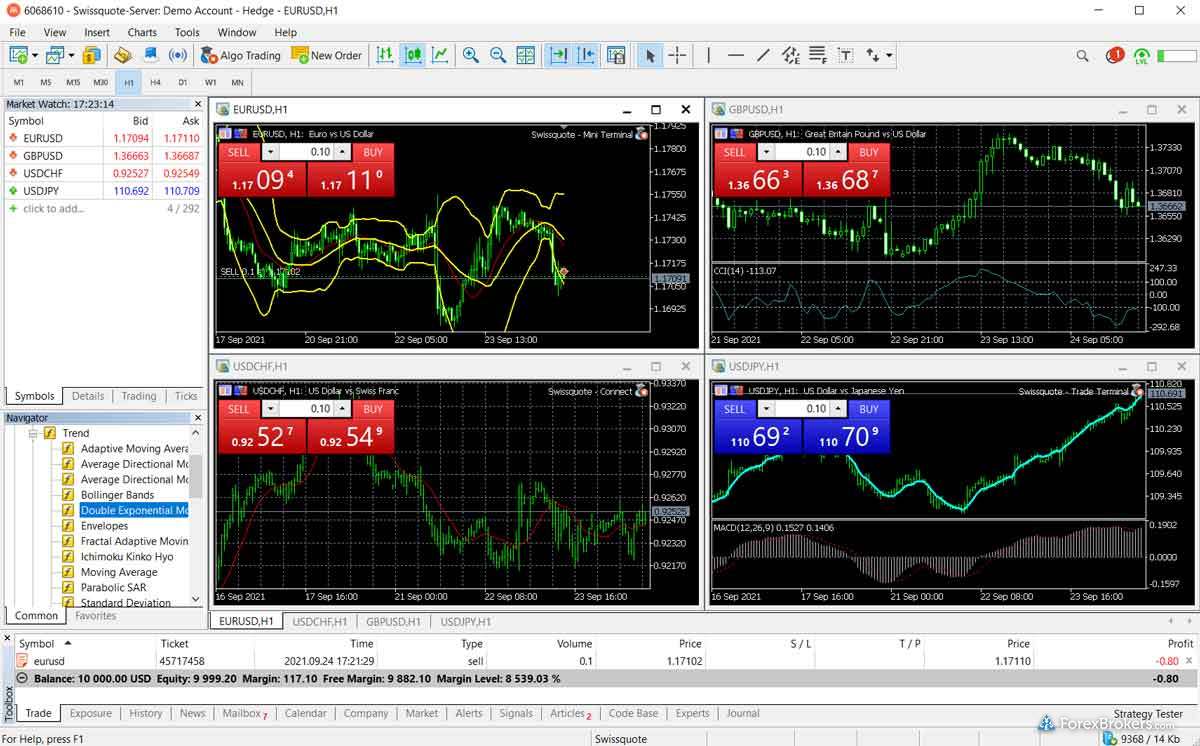Click the zoom out magnifier icon
1200x746 pixels.
[497, 56]
